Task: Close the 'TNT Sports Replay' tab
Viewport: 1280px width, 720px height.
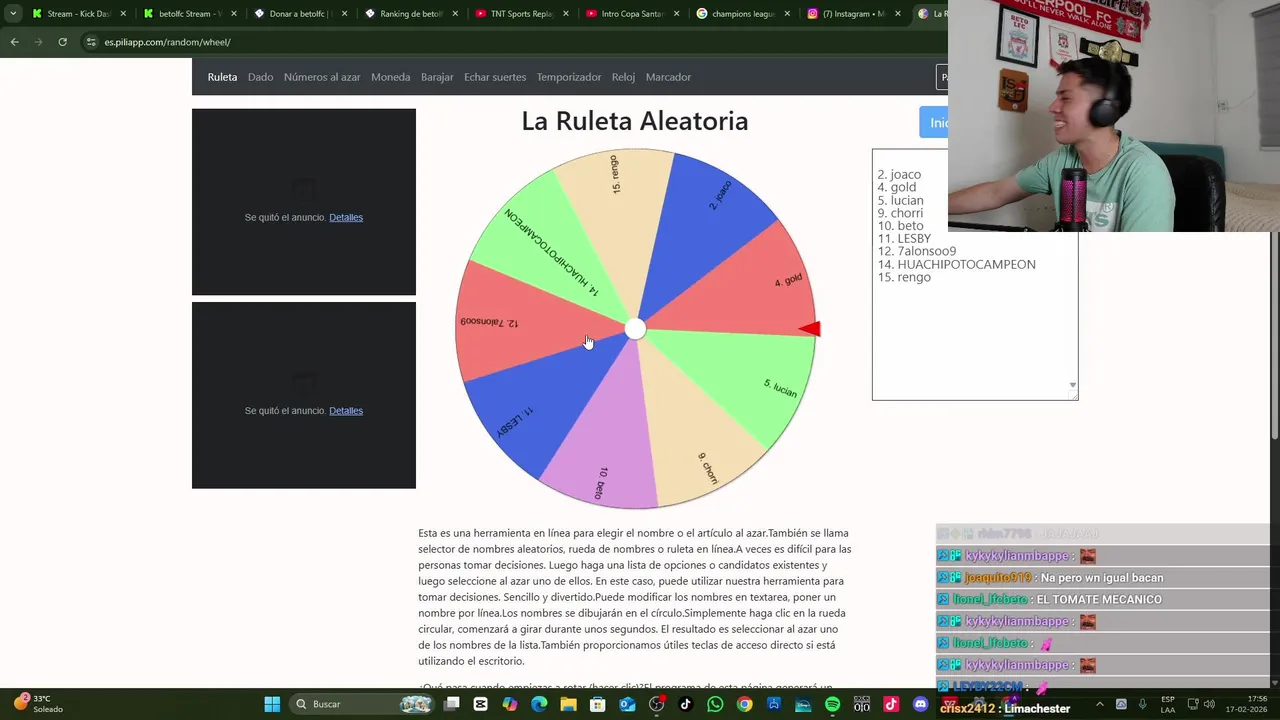Action: (x=565, y=14)
